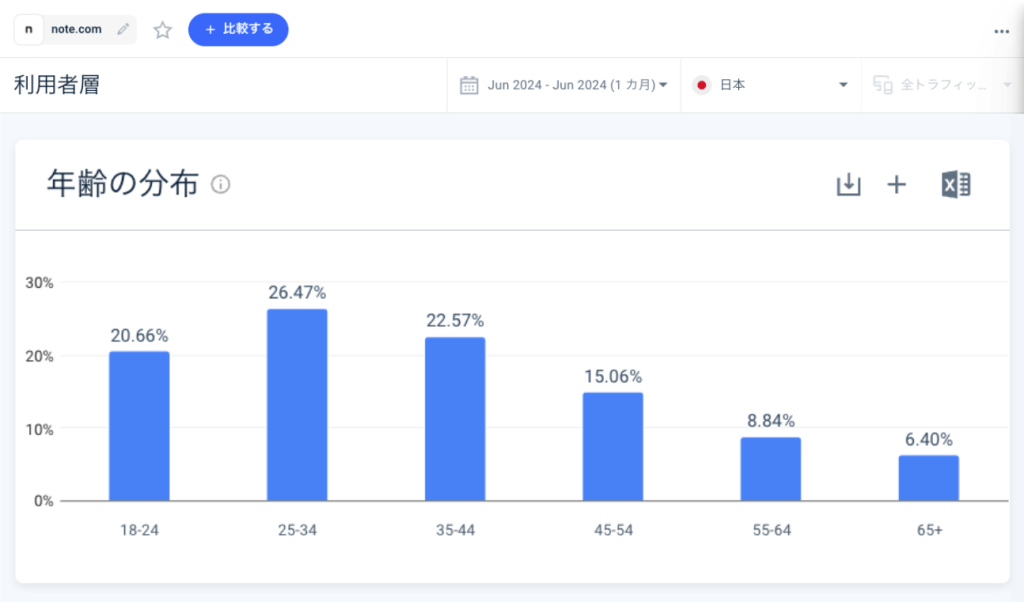Image resolution: width=1024 pixels, height=602 pixels.
Task: Click the 25-34 age group bar
Action: [x=297, y=405]
